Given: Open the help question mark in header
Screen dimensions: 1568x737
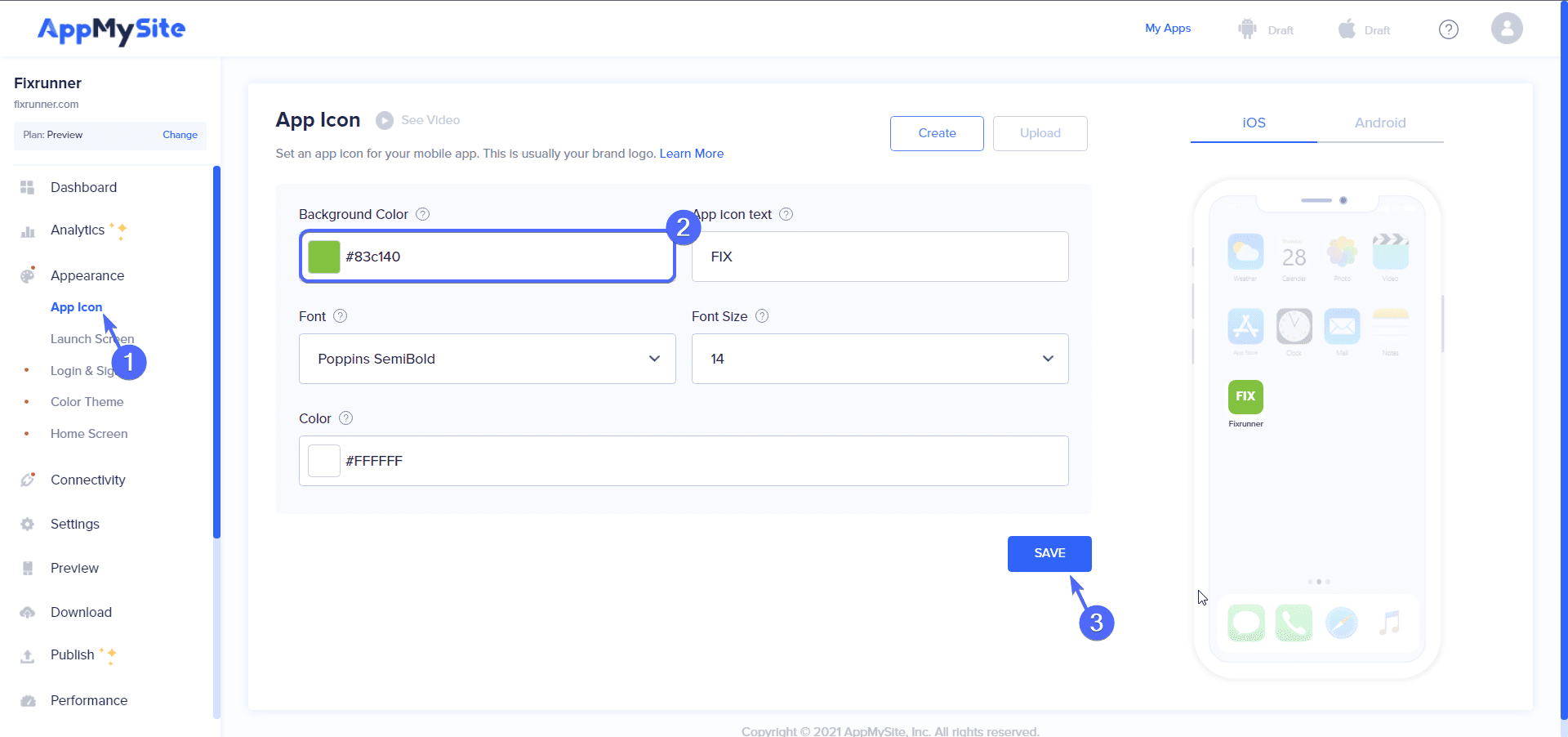Looking at the screenshot, I should coord(1449,29).
